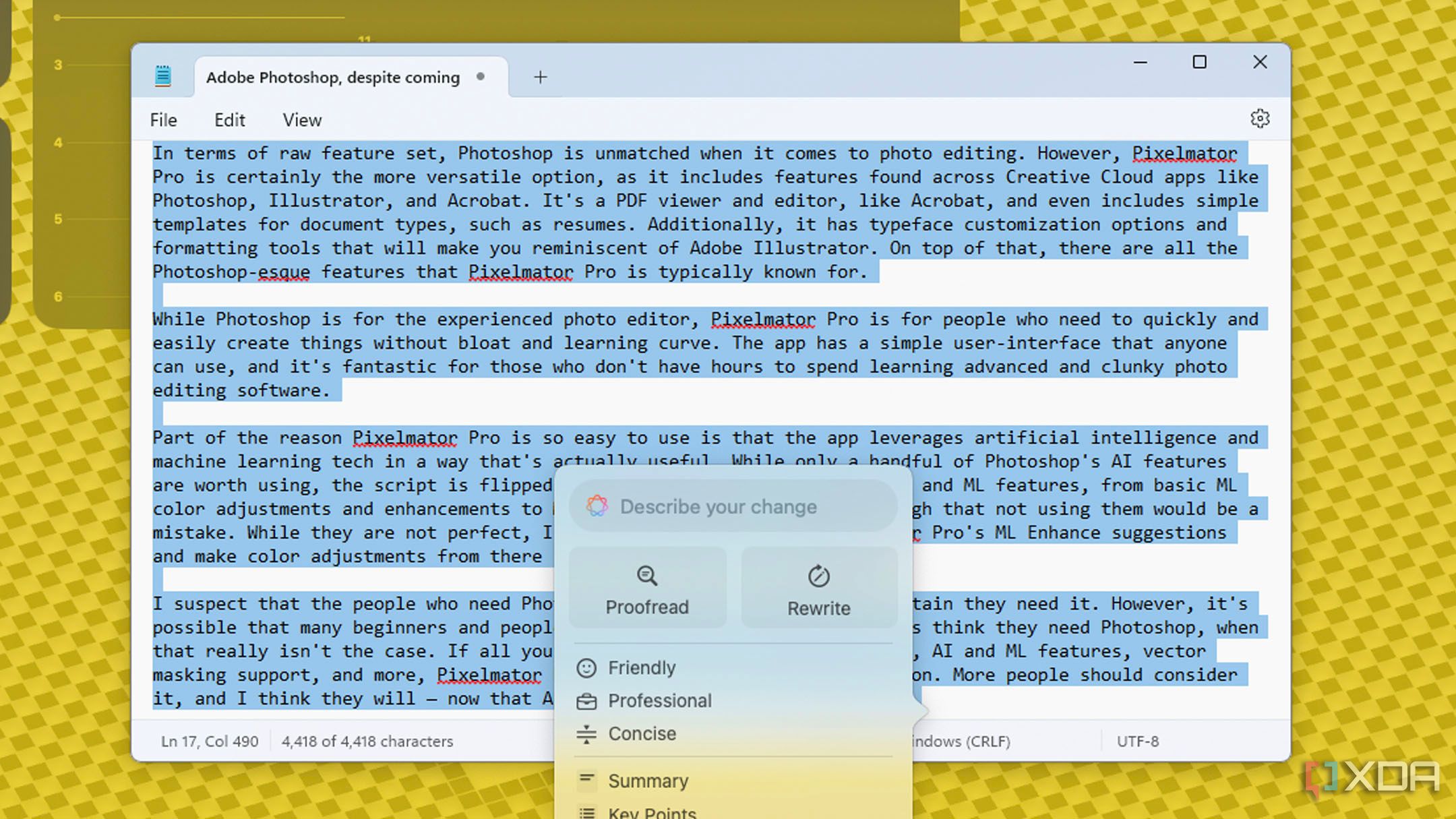Click the Settings gear icon
The image size is (1456, 819).
(1260, 119)
